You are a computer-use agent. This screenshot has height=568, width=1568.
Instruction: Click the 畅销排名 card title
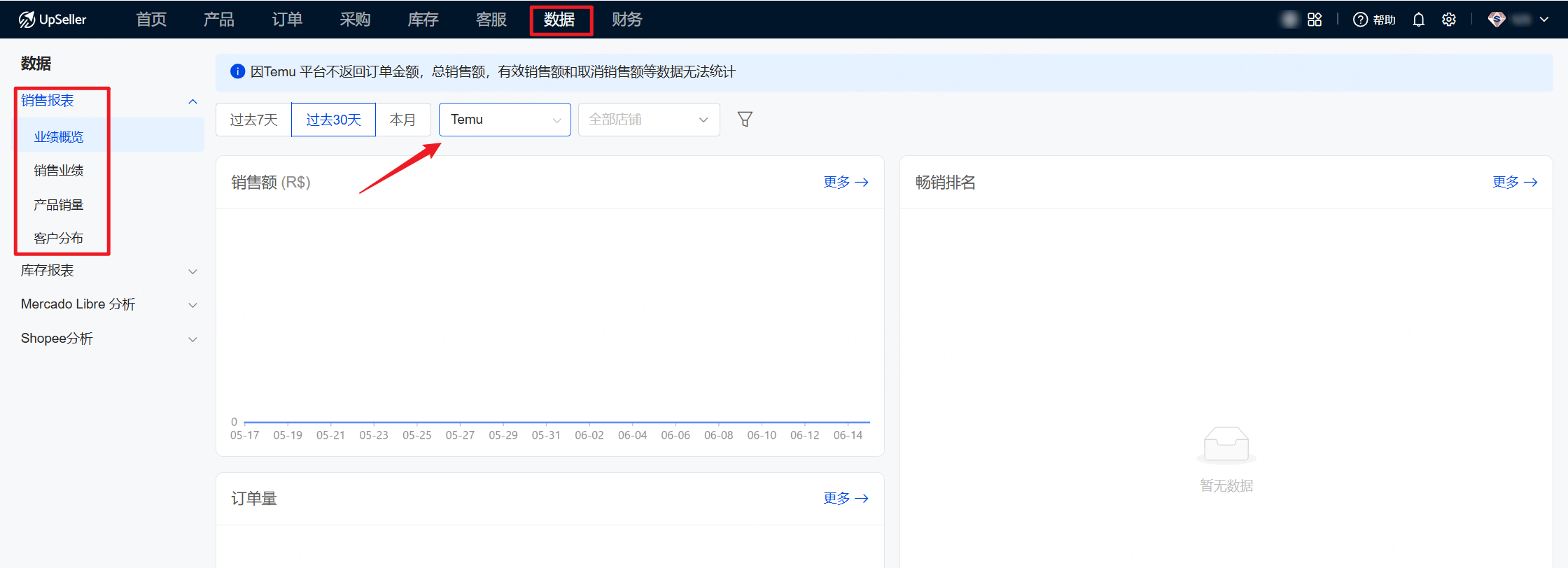[x=946, y=183]
